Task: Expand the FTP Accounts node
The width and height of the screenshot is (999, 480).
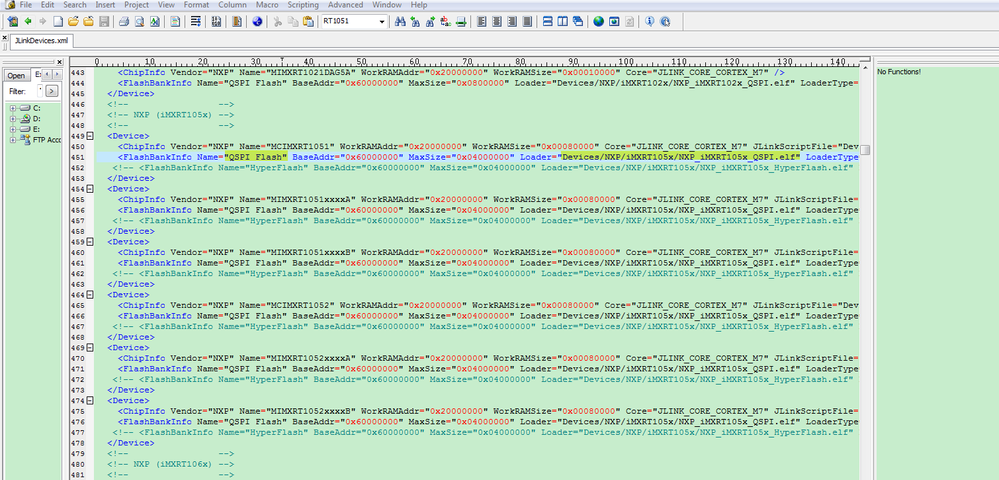Action: point(13,140)
